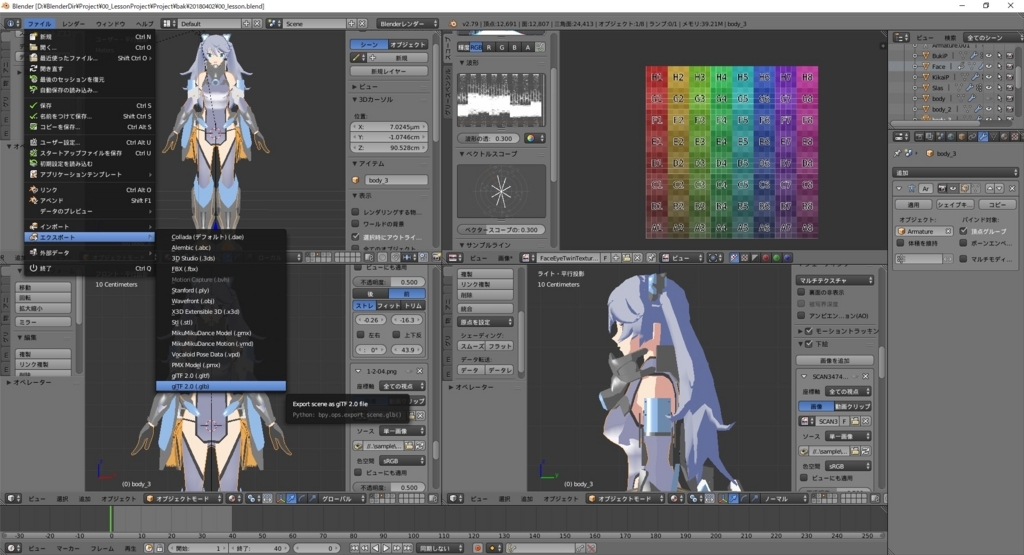The height and width of the screenshot is (555, 1024).
Task: Open the インポート submenu
Action: [x=90, y=227]
